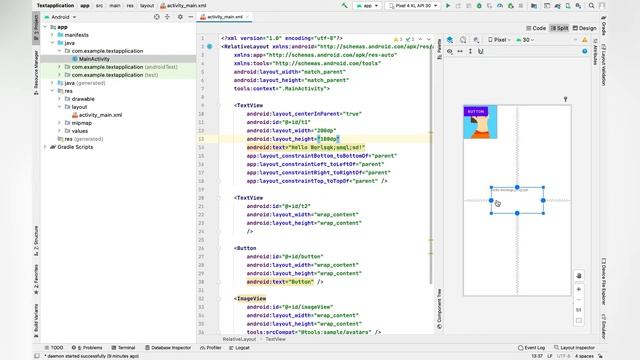Click the vertical arrows icon in design toolbar
The height and width of the screenshot is (360, 640).
tap(470, 51)
